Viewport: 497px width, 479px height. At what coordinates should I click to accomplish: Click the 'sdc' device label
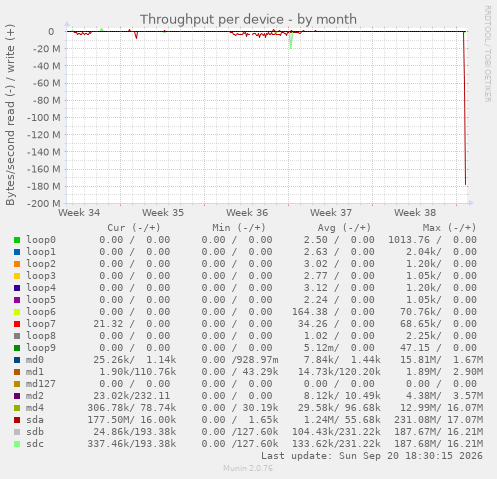[35, 444]
